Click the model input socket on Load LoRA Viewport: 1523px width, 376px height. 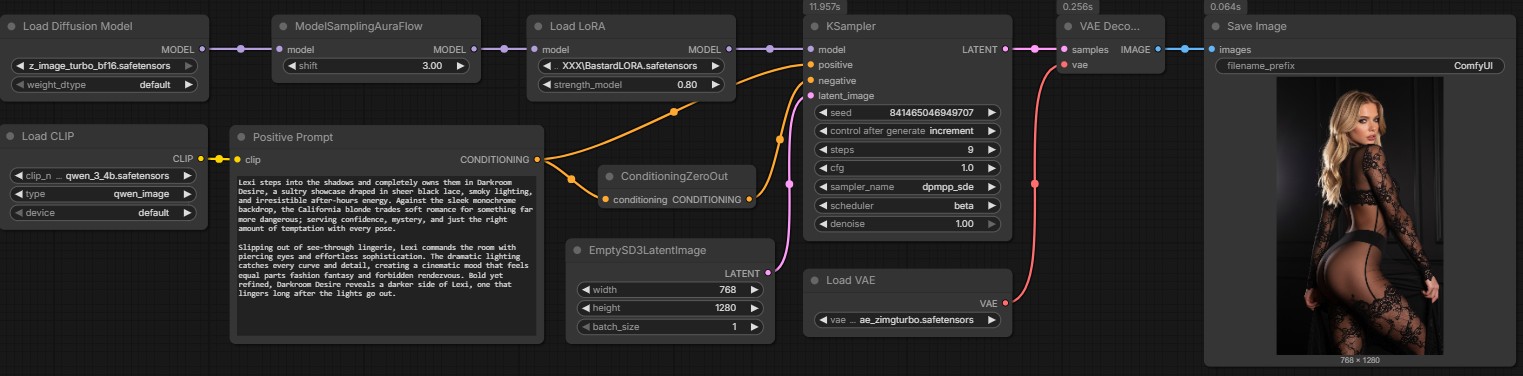534,49
